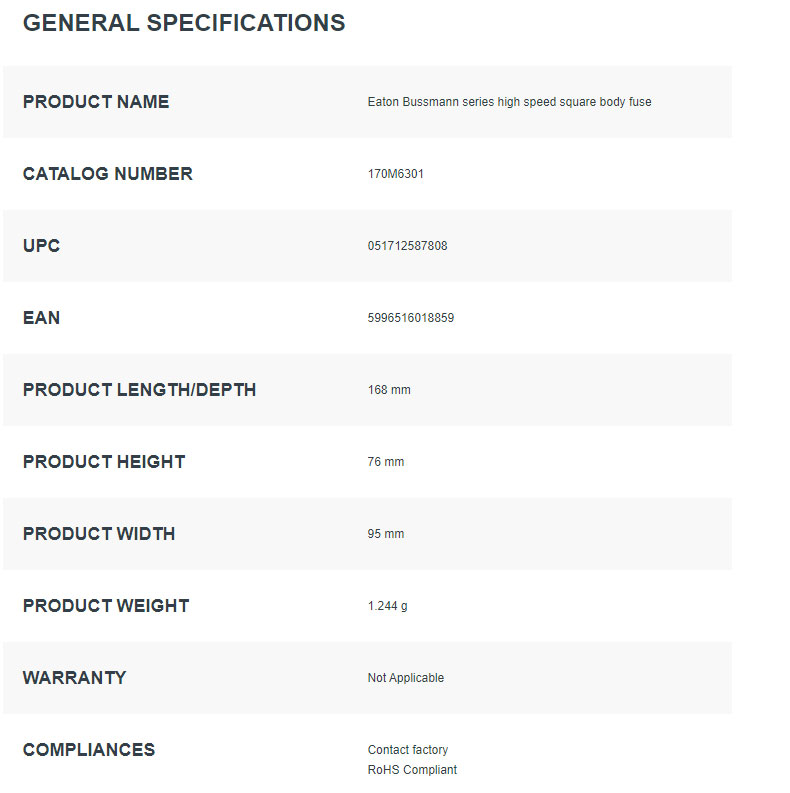
Task: Click the Product Name row label
Action: (x=96, y=102)
